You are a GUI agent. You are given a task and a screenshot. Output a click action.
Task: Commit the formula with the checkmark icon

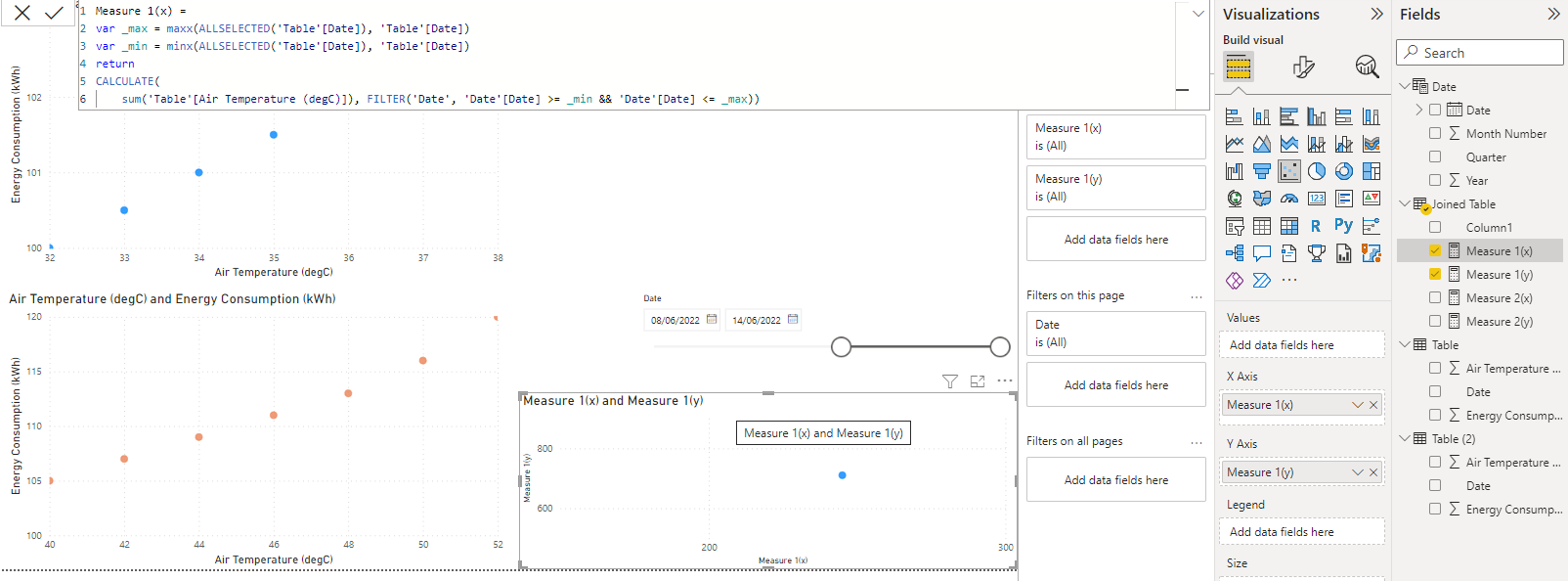55,13
